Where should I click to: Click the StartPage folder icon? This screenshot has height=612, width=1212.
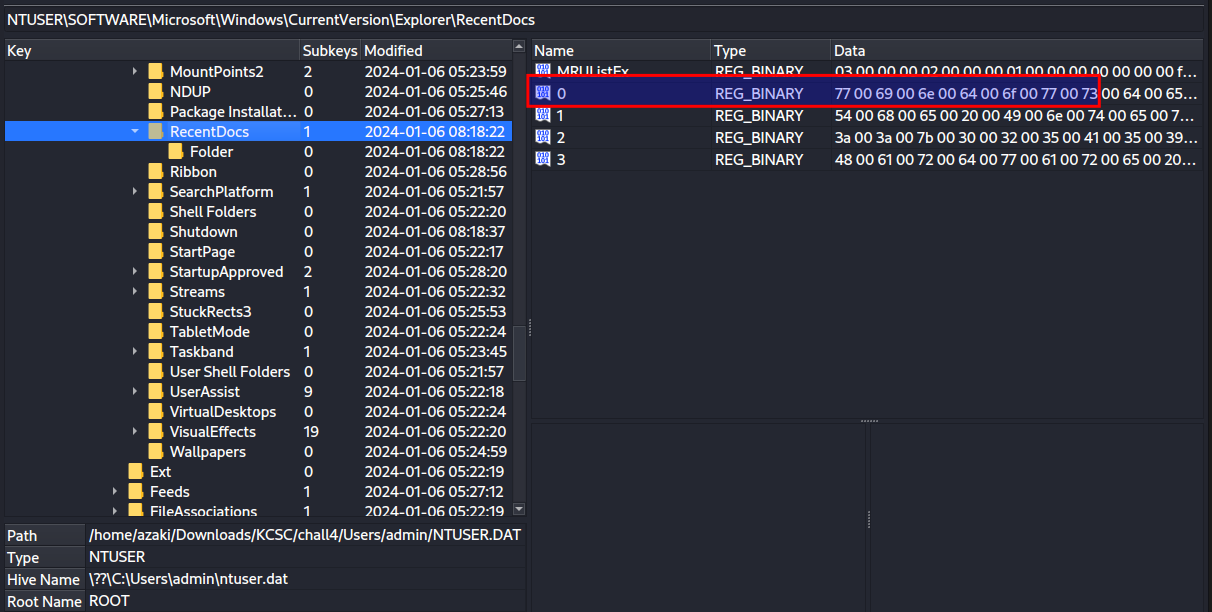pos(155,251)
